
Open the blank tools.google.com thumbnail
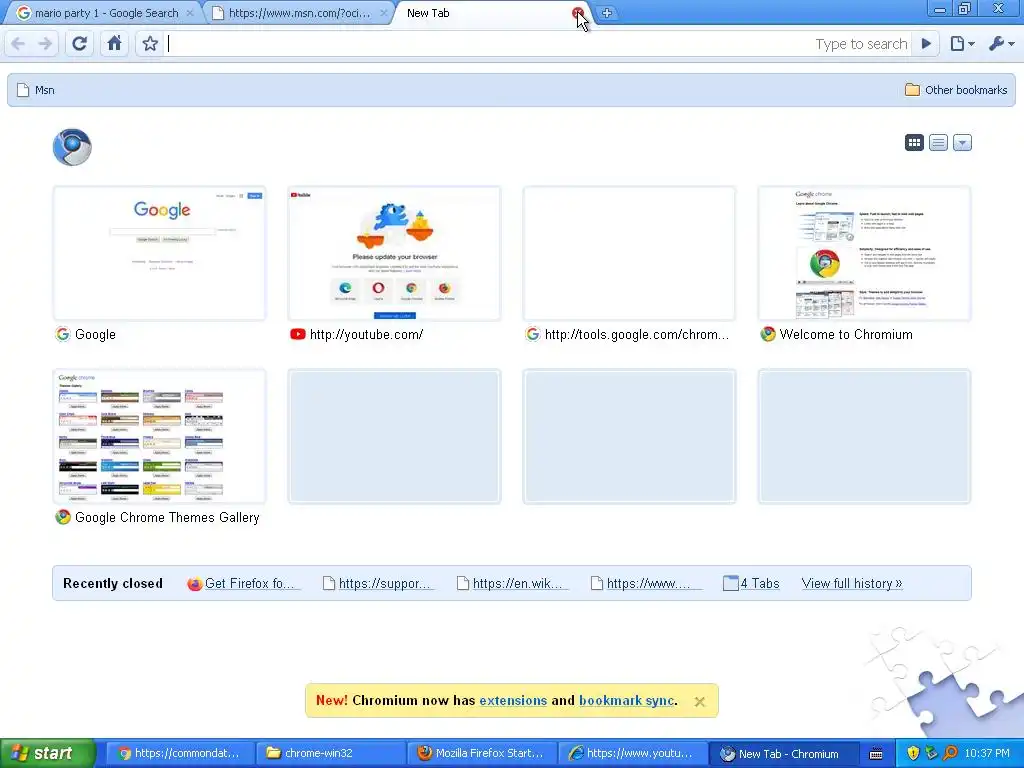630,253
